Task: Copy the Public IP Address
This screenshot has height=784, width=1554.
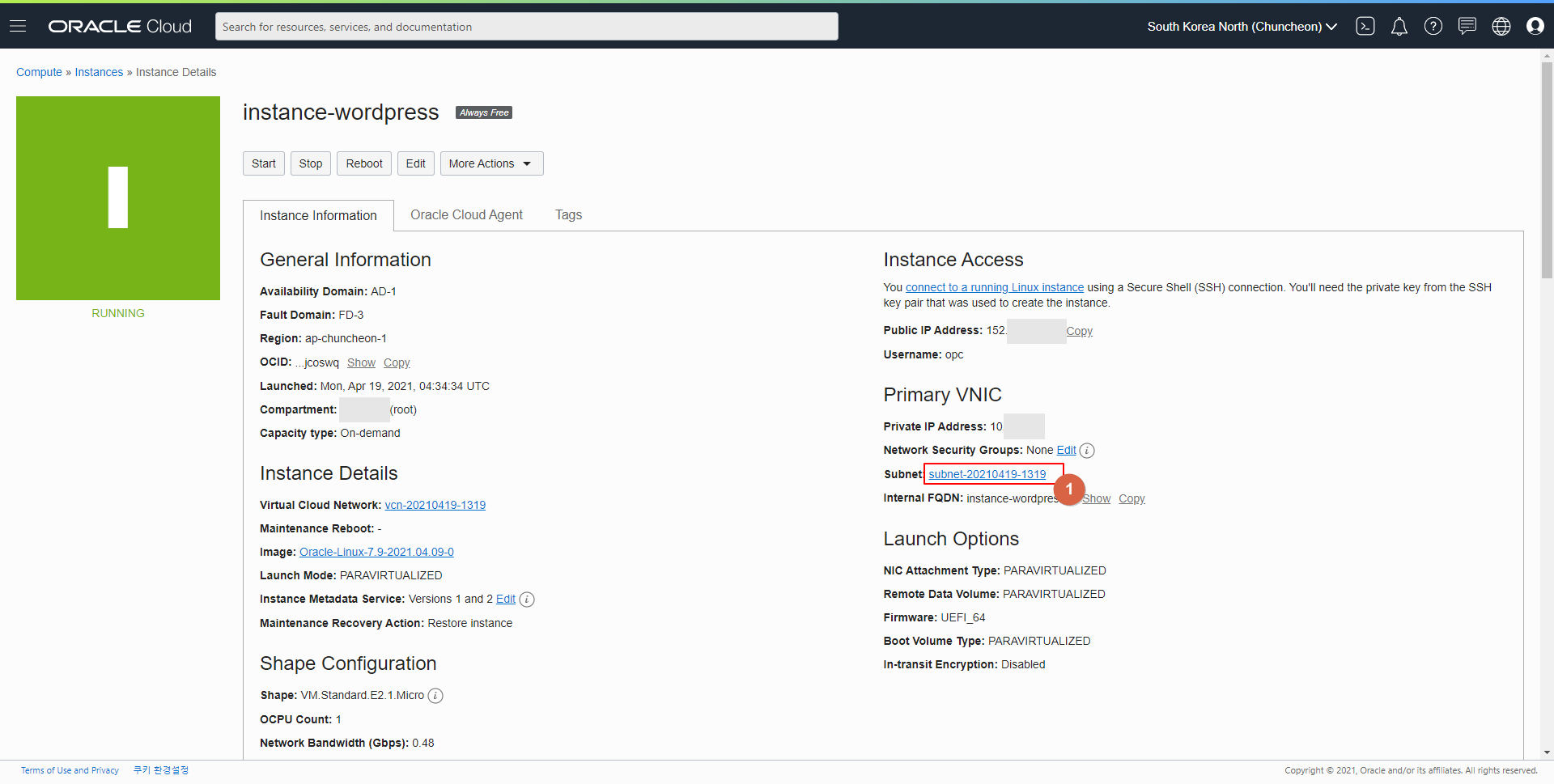Action: click(1079, 331)
